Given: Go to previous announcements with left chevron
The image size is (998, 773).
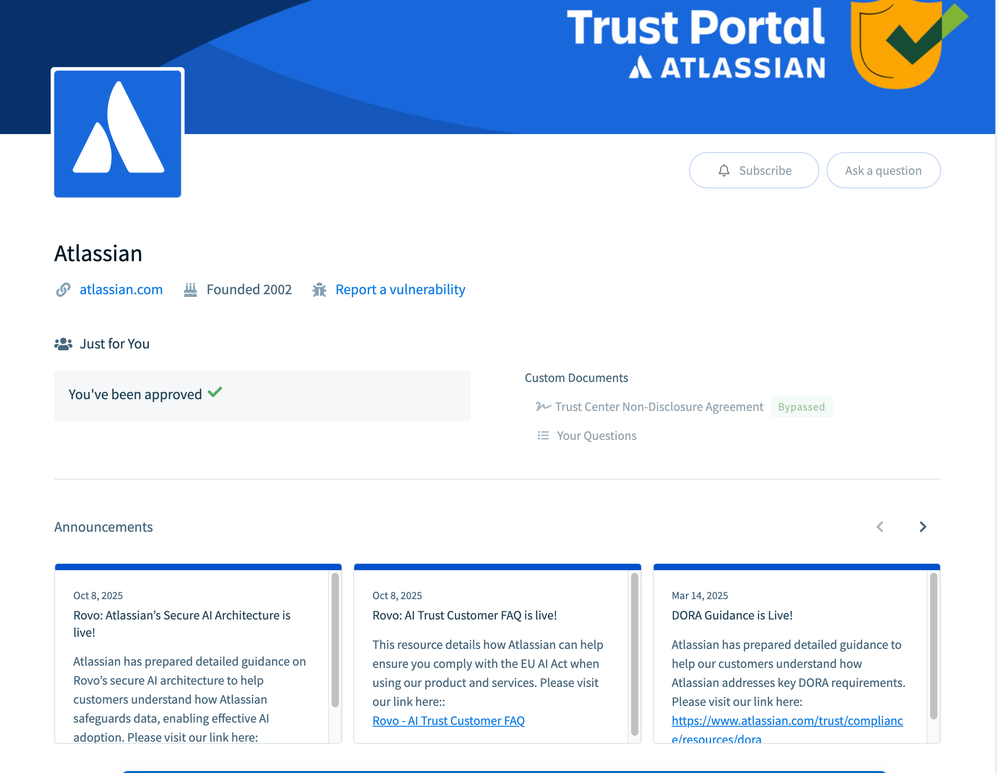Looking at the screenshot, I should 880,527.
